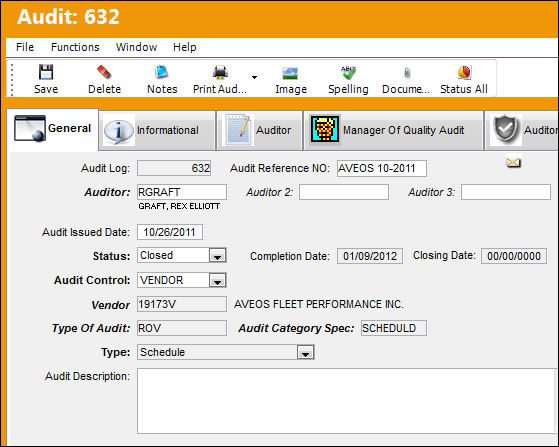Open the Help menu

click(x=184, y=47)
